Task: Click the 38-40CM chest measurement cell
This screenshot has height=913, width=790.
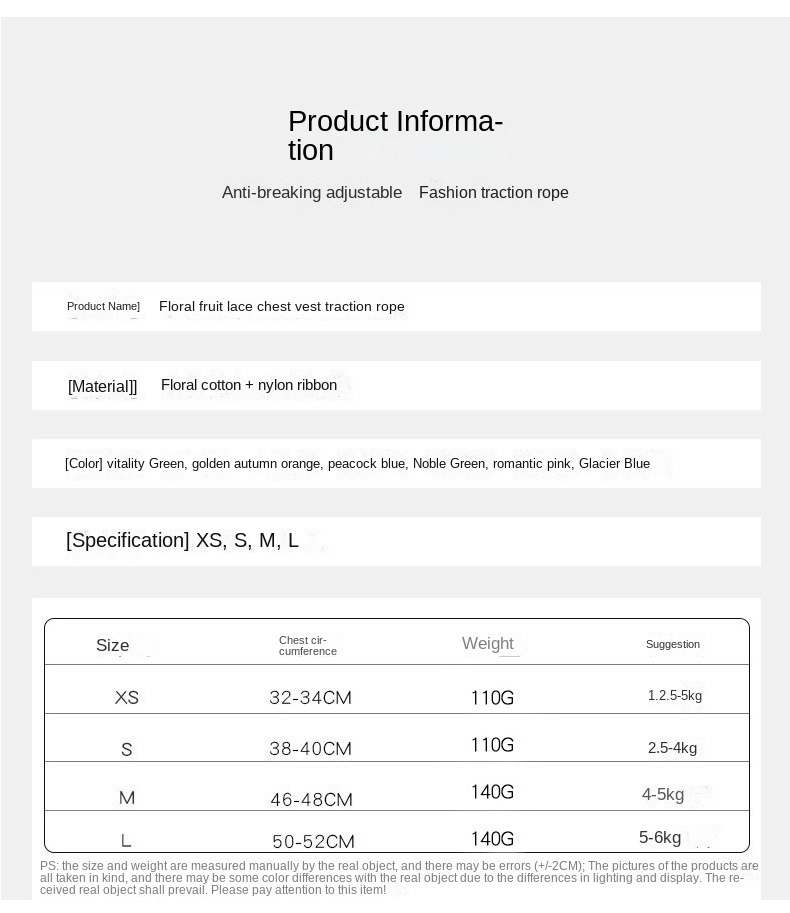Action: 310,749
